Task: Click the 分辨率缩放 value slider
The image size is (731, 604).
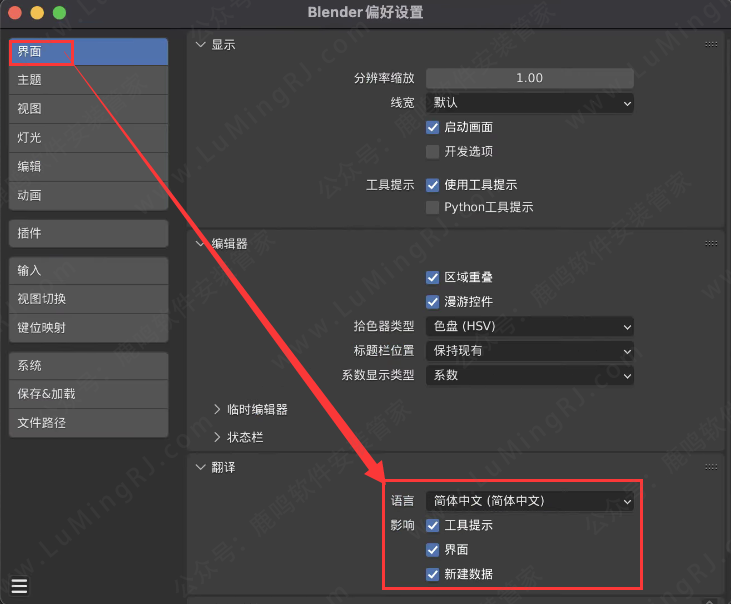Action: (x=529, y=78)
